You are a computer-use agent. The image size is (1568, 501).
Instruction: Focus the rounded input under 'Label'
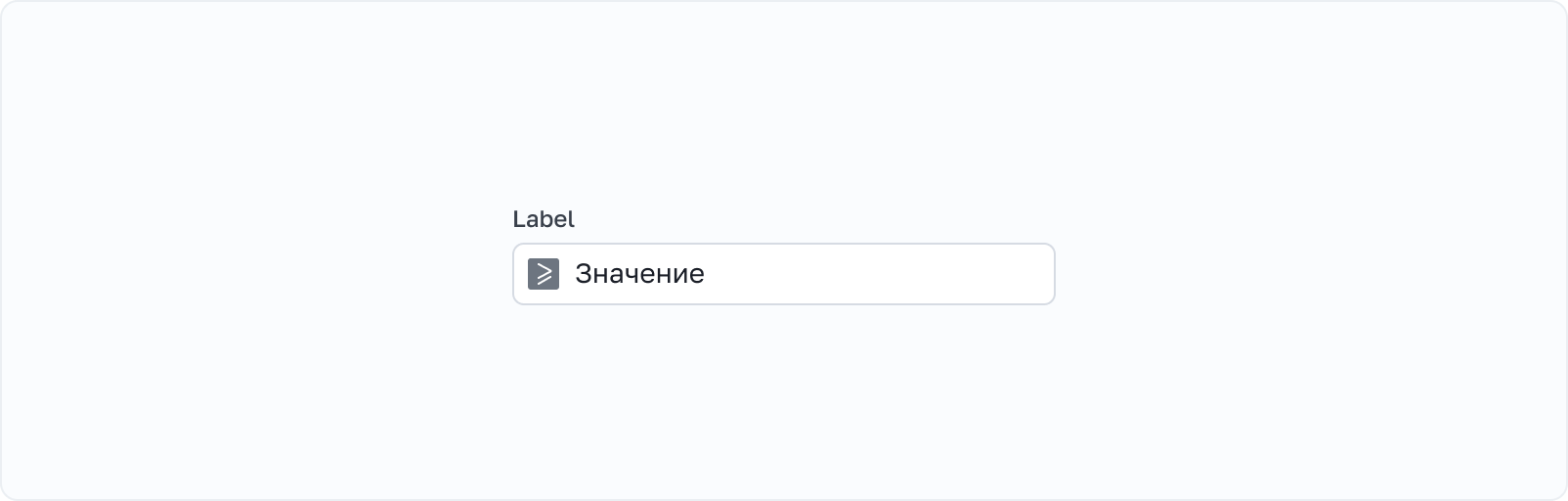[782, 274]
